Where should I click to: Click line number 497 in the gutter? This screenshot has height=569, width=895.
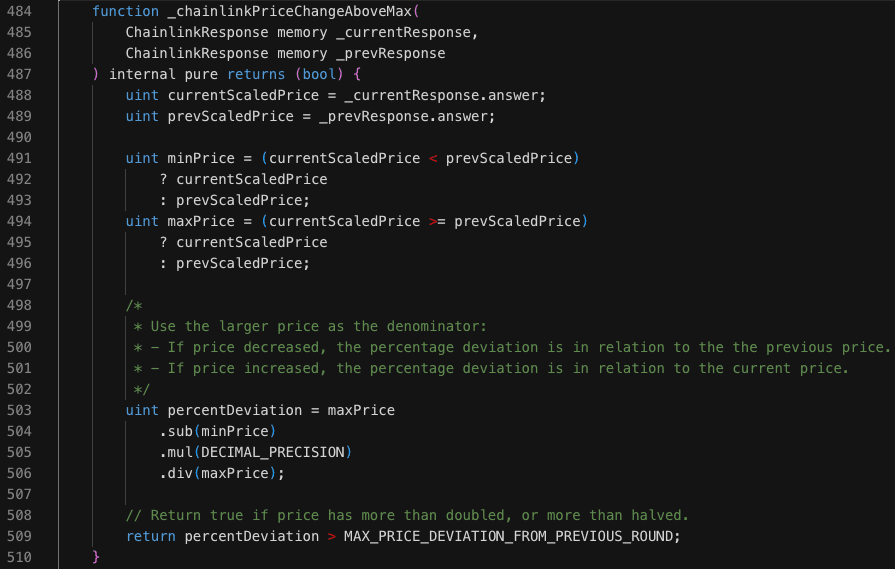pos(18,284)
